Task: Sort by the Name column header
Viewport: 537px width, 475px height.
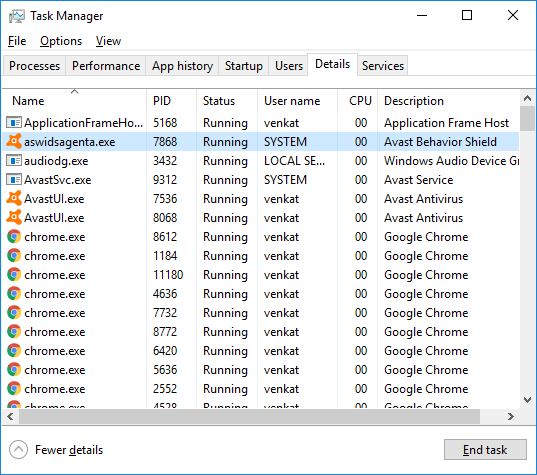Action: (x=75, y=101)
